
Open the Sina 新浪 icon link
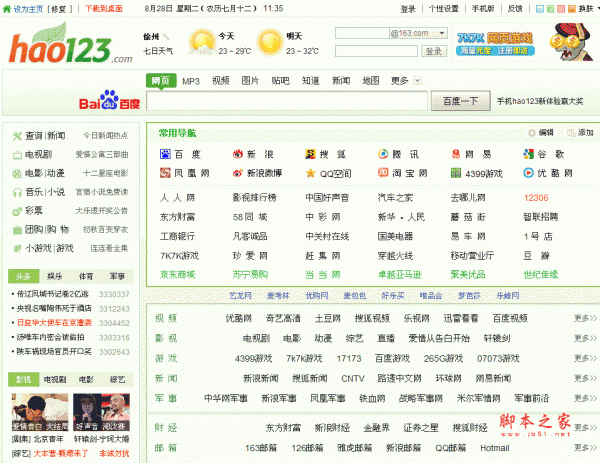coord(238,154)
